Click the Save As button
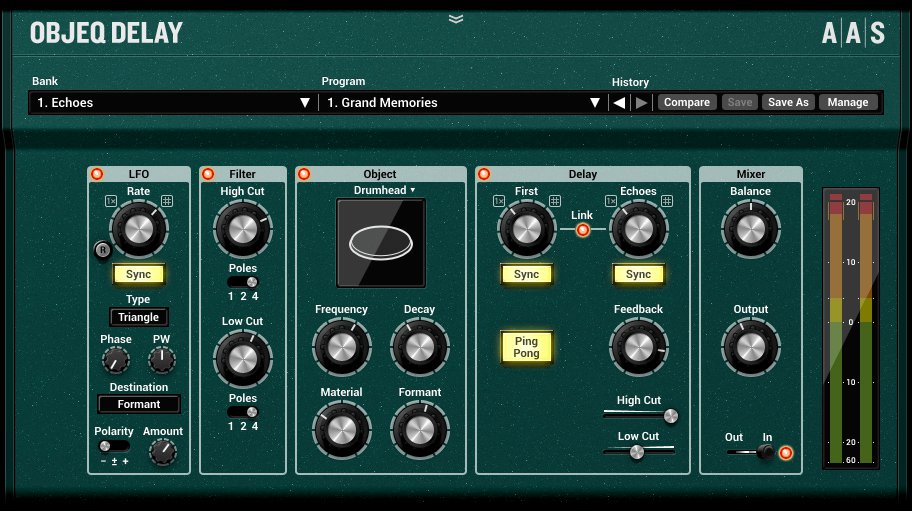The width and height of the screenshot is (912, 511). 788,102
